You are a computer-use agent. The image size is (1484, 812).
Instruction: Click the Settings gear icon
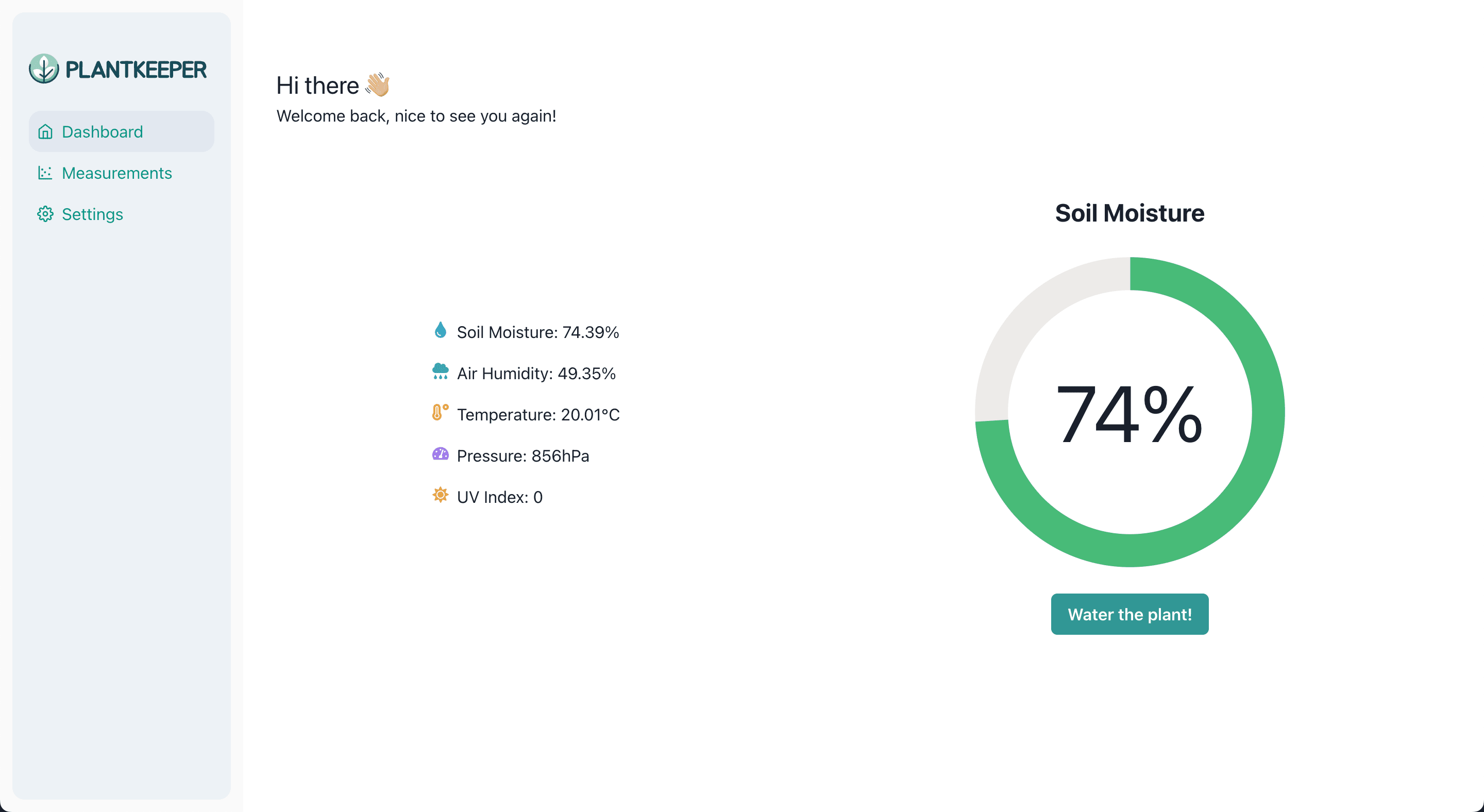[x=45, y=214]
